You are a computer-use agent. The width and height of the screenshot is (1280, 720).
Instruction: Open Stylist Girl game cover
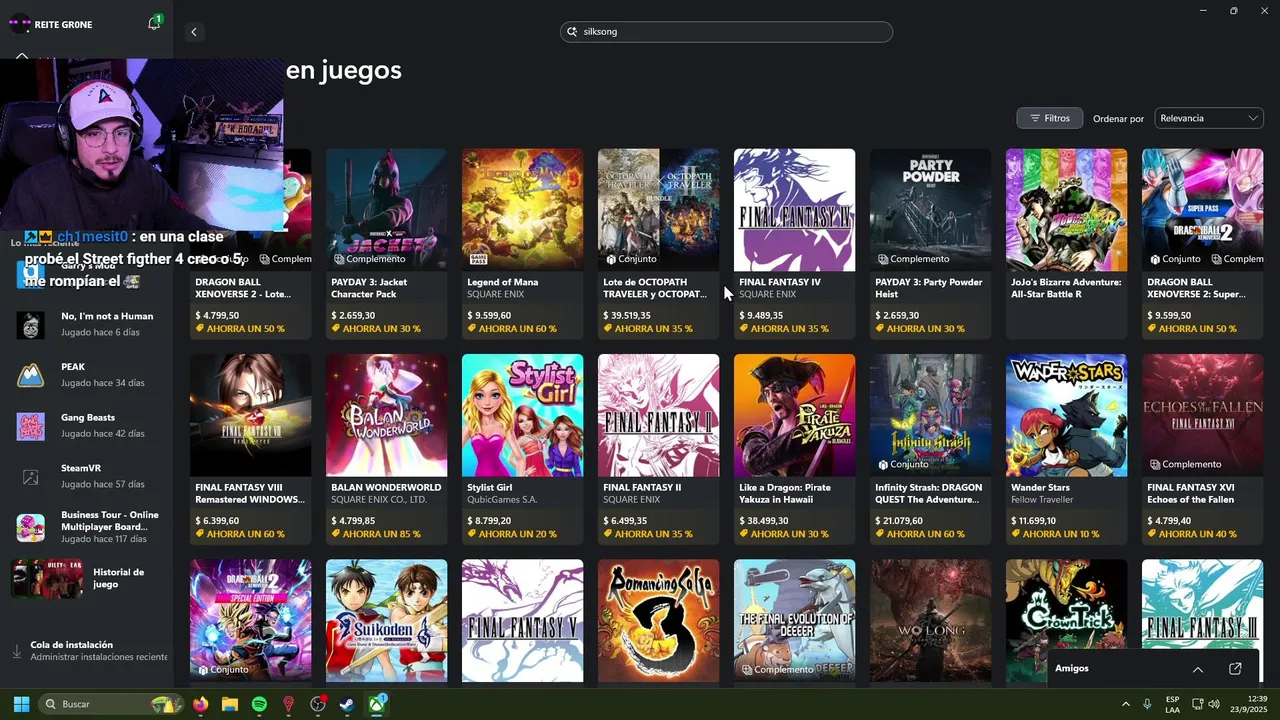point(522,415)
